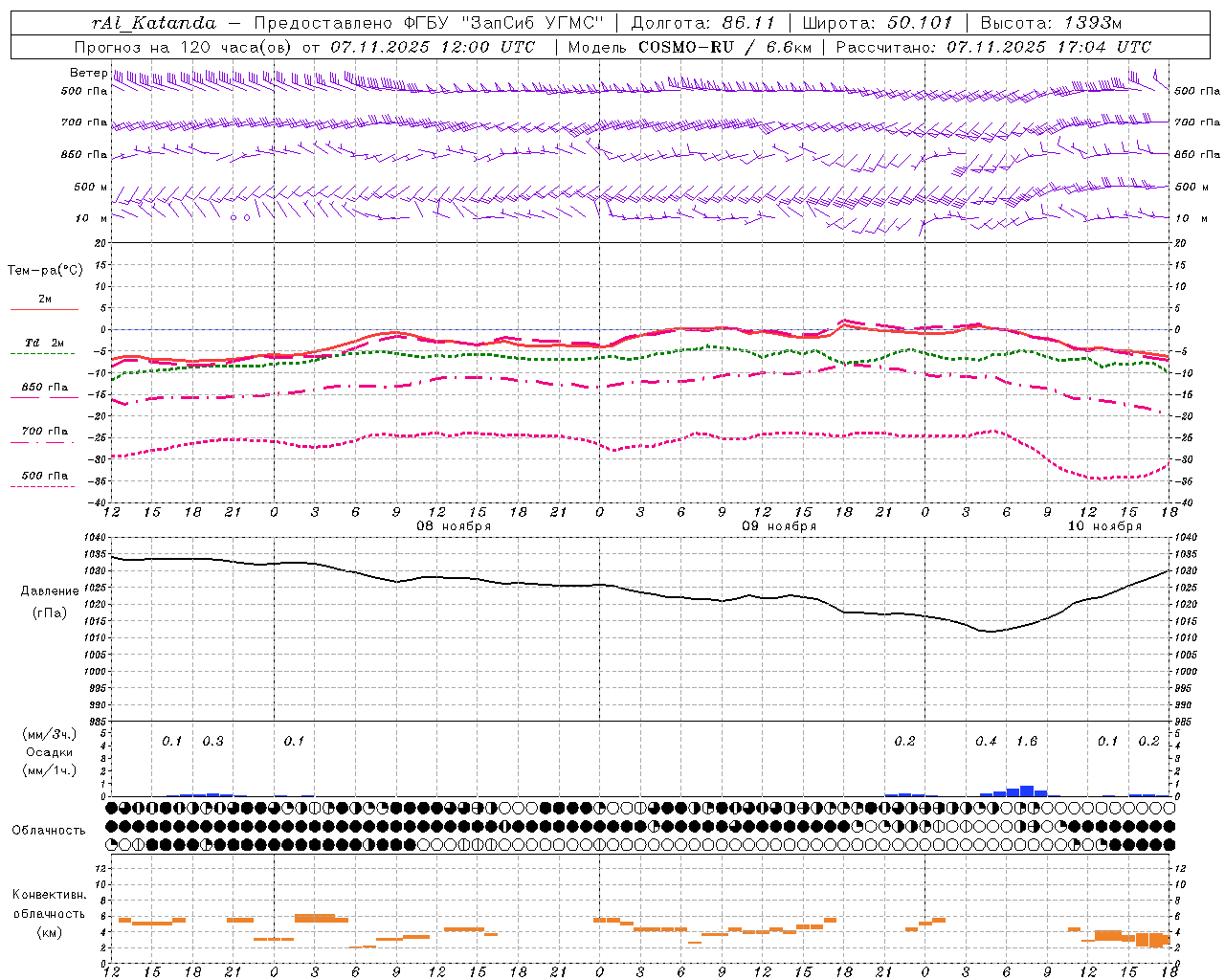Click the 'Высота: 1393м' elevation text
Image resolution: width=1225 pixels, height=980 pixels.
pos(1052,23)
